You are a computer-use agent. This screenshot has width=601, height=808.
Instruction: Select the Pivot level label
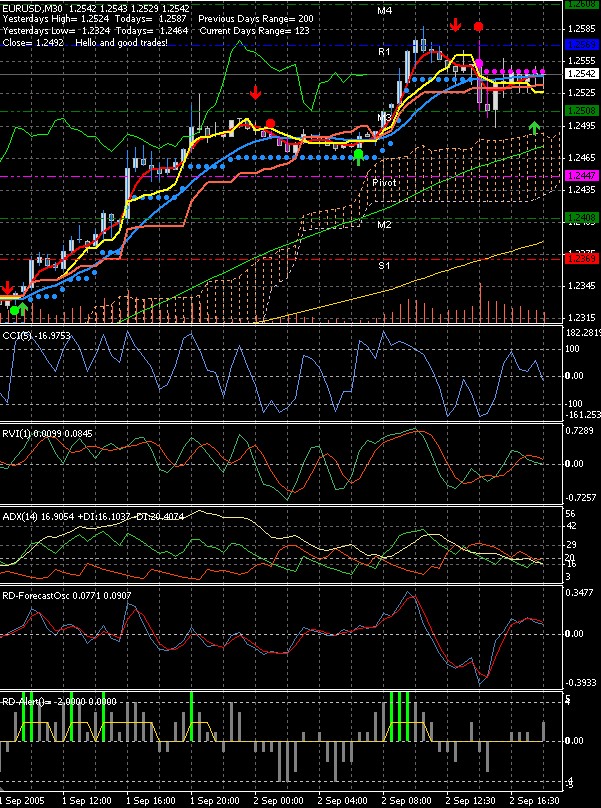(383, 182)
